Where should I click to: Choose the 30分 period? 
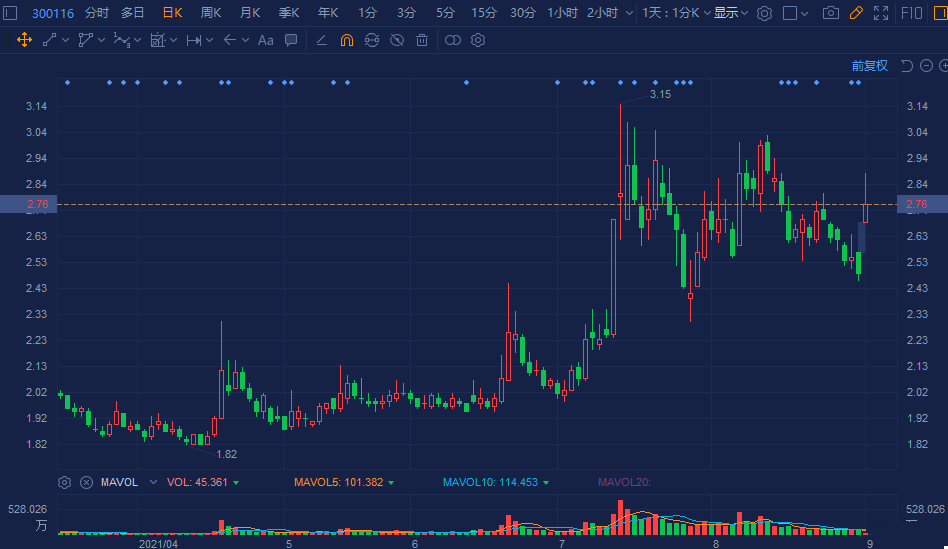523,13
